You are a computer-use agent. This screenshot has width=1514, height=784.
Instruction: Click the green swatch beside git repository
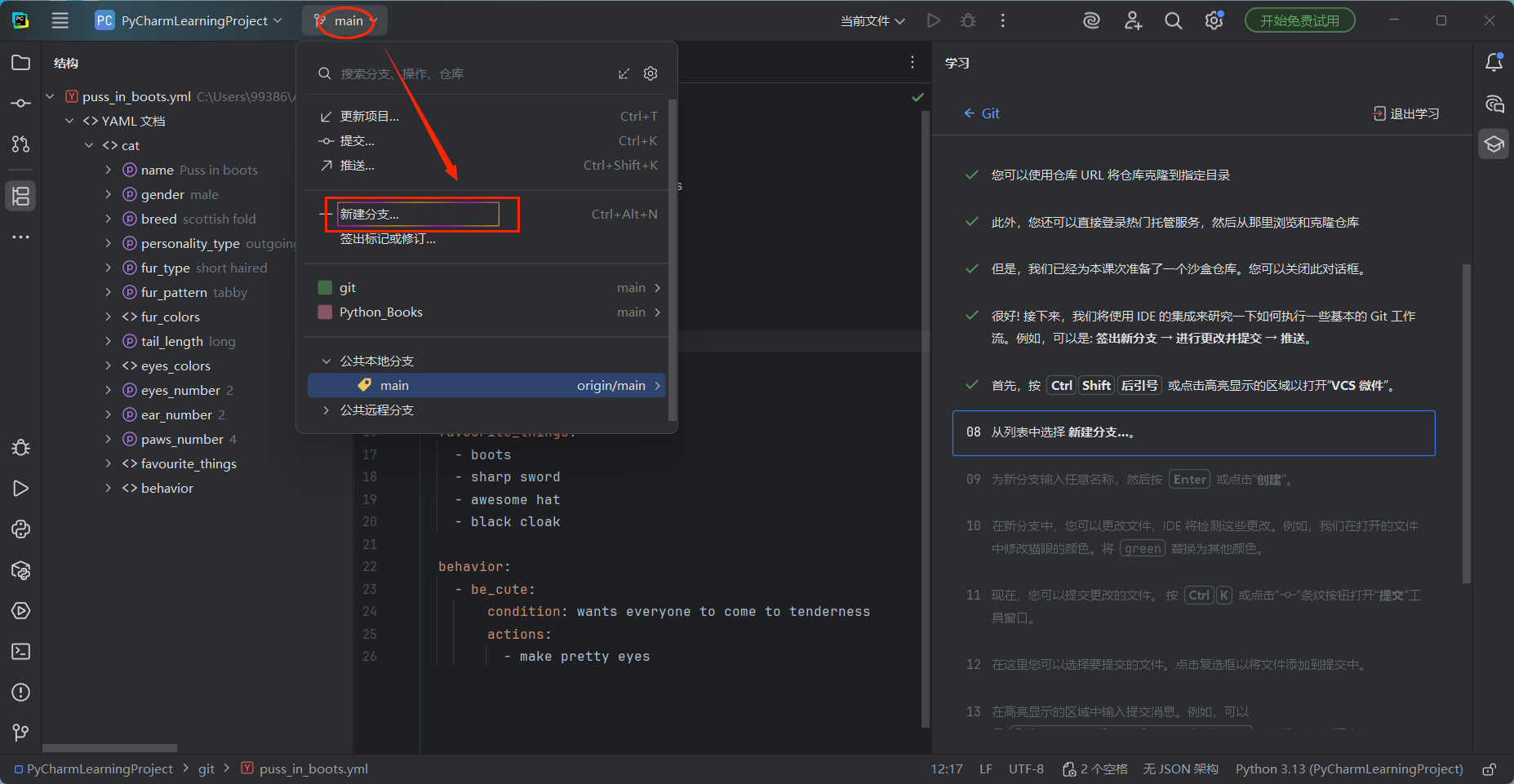pyautogui.click(x=324, y=287)
